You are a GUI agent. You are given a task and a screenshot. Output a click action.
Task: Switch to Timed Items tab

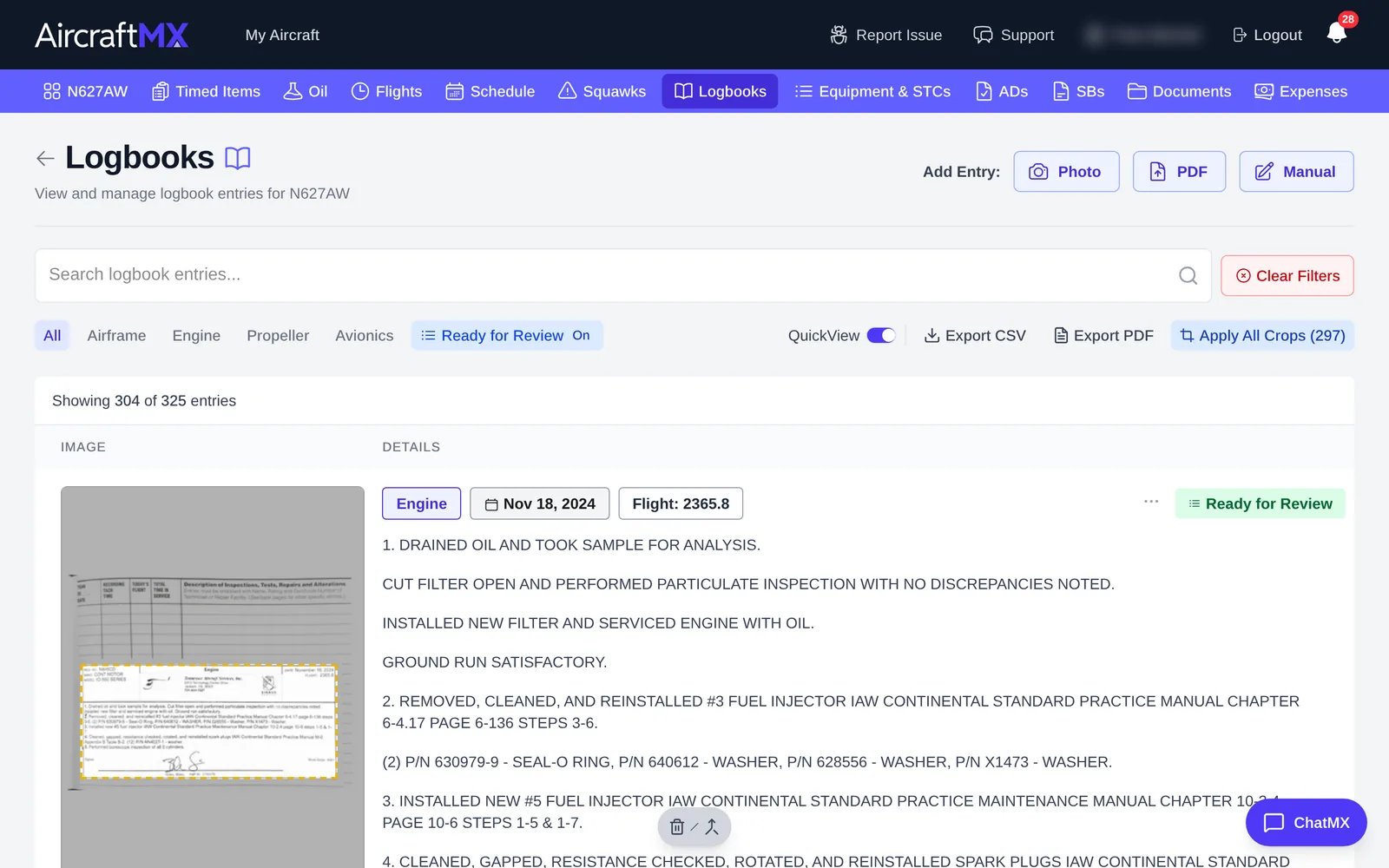pyautogui.click(x=206, y=91)
